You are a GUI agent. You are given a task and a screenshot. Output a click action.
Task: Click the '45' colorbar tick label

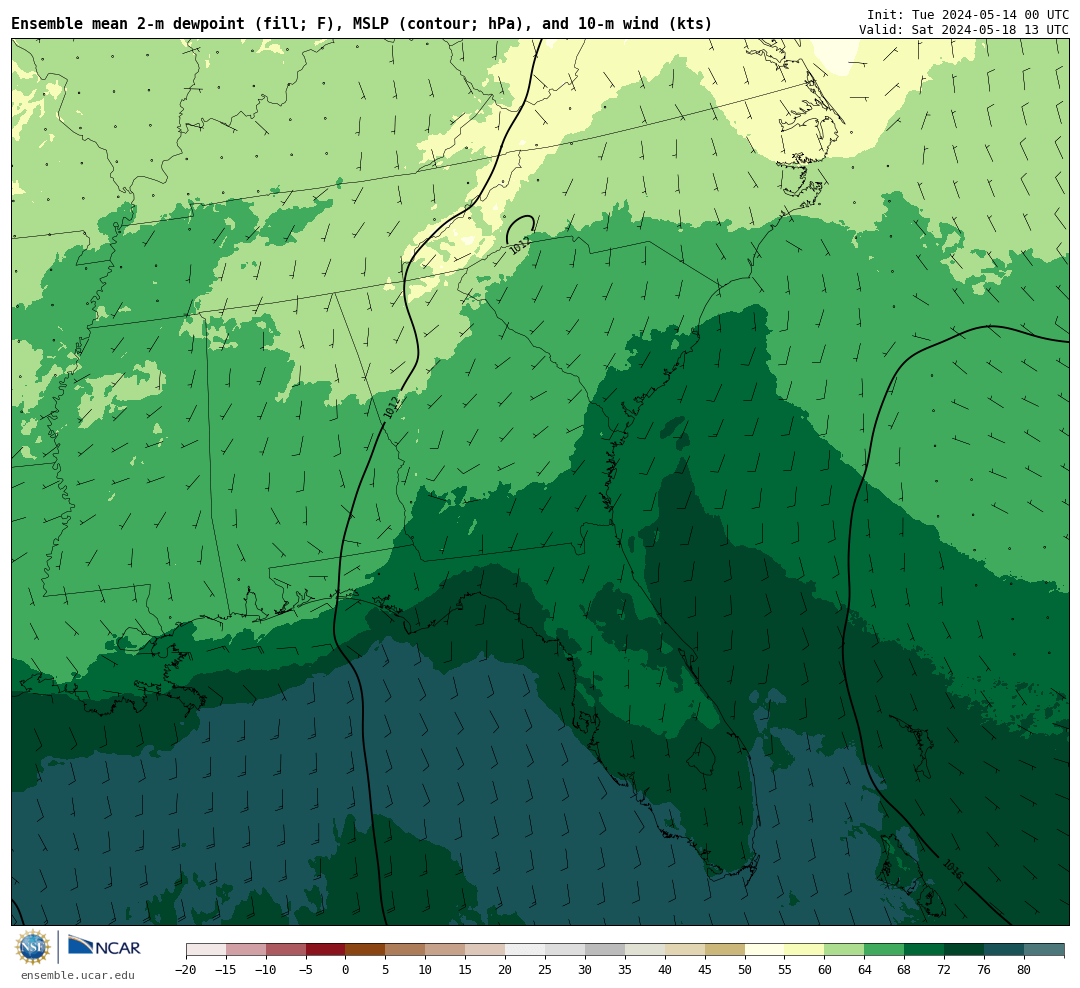click(x=705, y=970)
